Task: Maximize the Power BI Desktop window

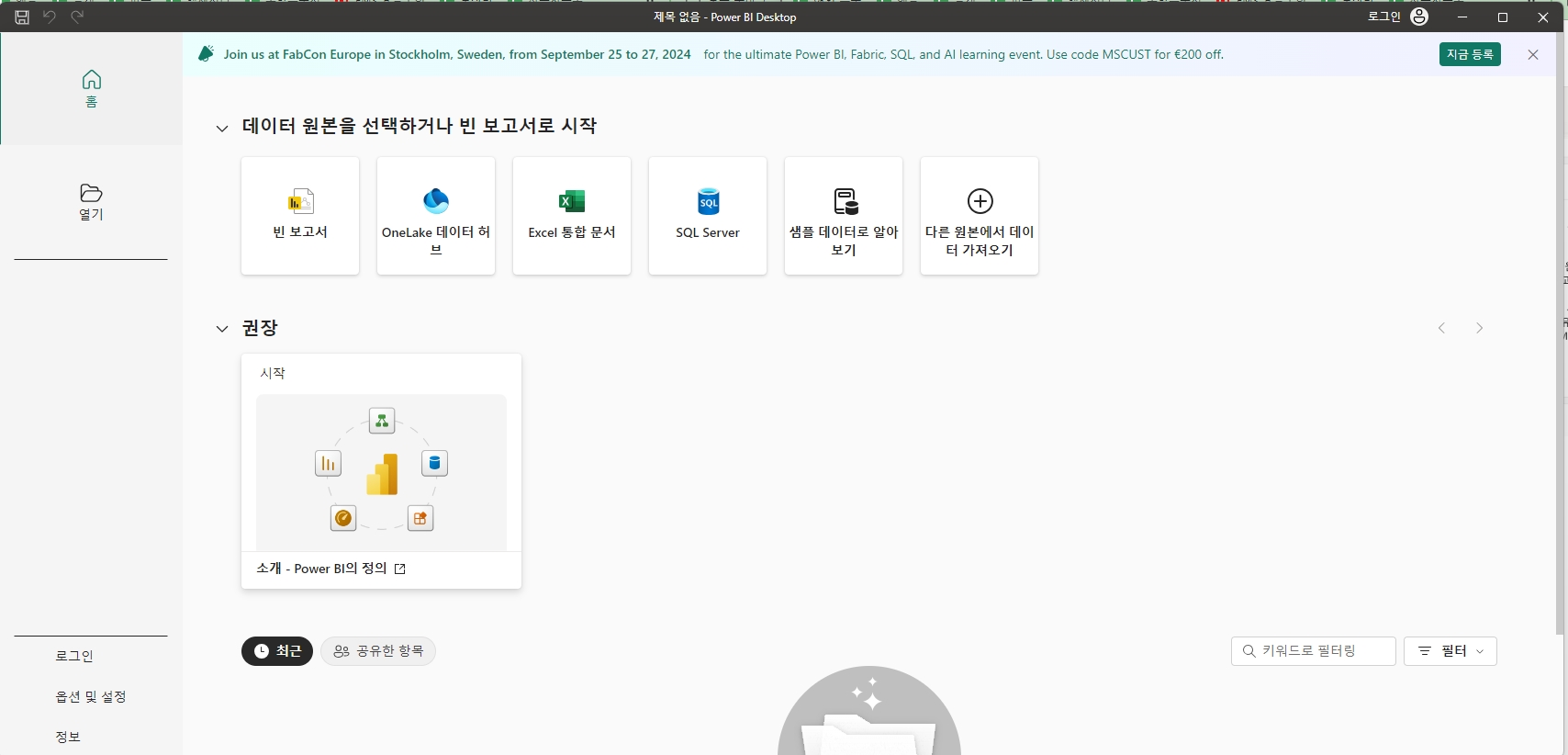Action: point(1503,17)
